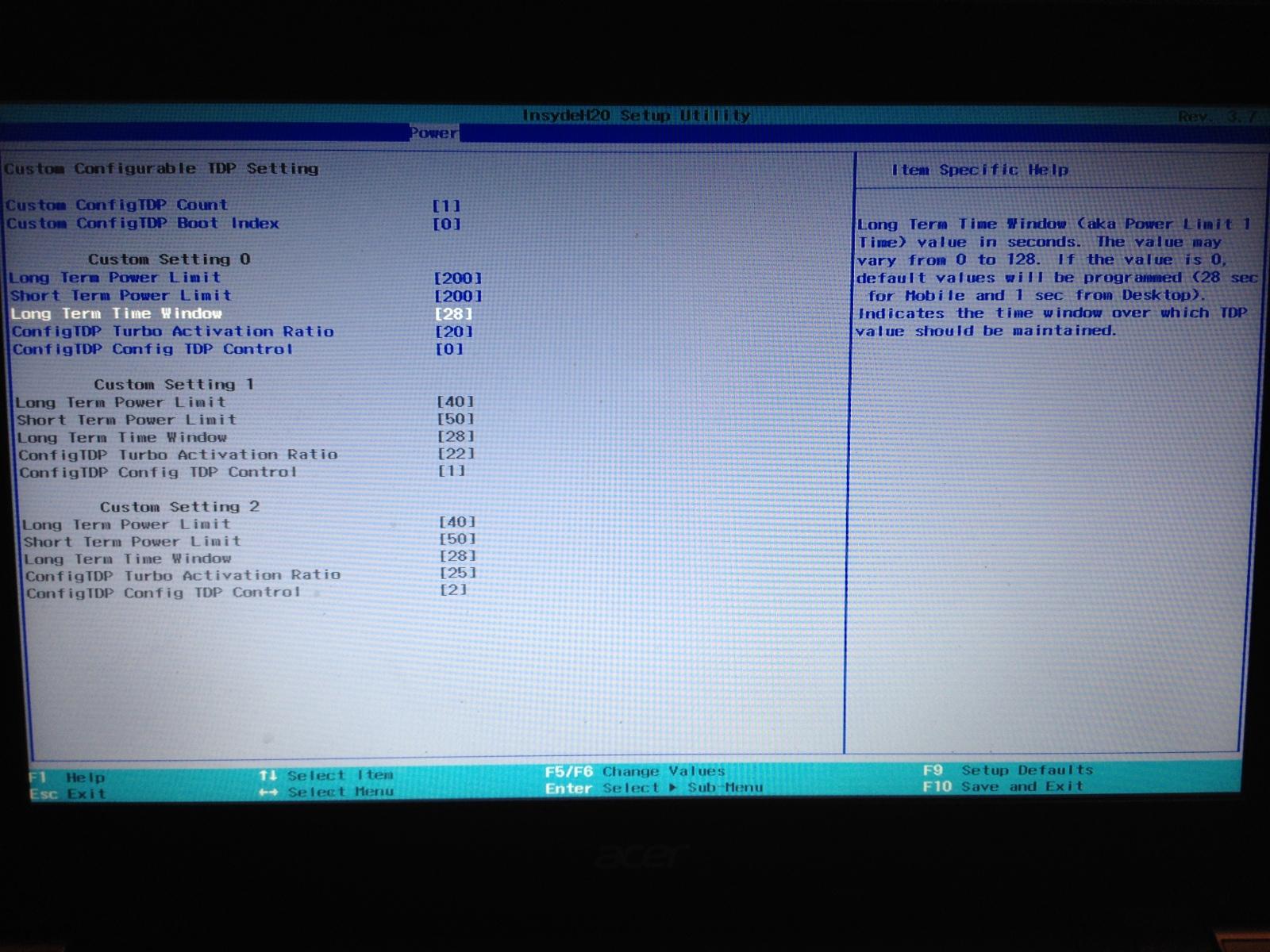Screen dimensions: 1270x952
Task: Edit Setting 0 Short Term Power Limit value [200]
Action: (x=458, y=296)
